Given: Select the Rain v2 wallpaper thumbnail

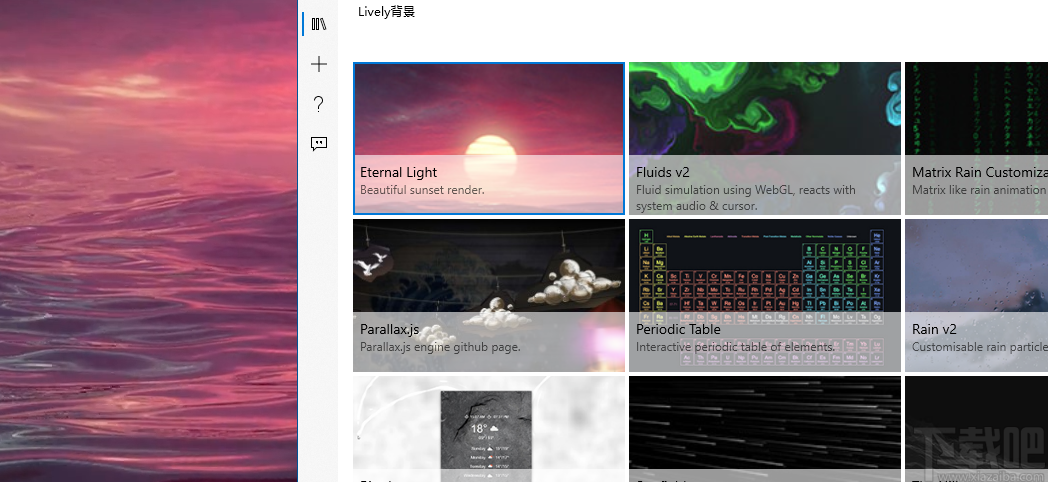Looking at the screenshot, I should [976, 295].
